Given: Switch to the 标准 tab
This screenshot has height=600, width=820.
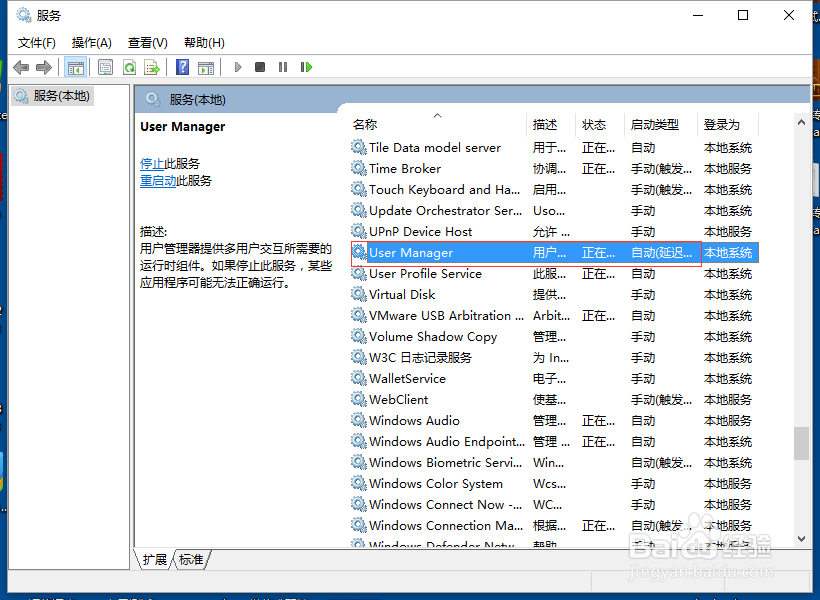Looking at the screenshot, I should (190, 560).
